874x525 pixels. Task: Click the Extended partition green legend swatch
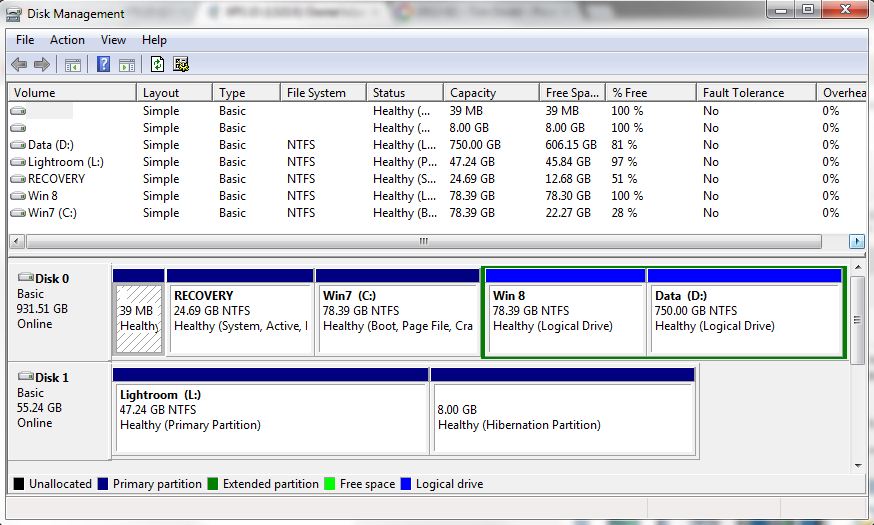(x=214, y=484)
